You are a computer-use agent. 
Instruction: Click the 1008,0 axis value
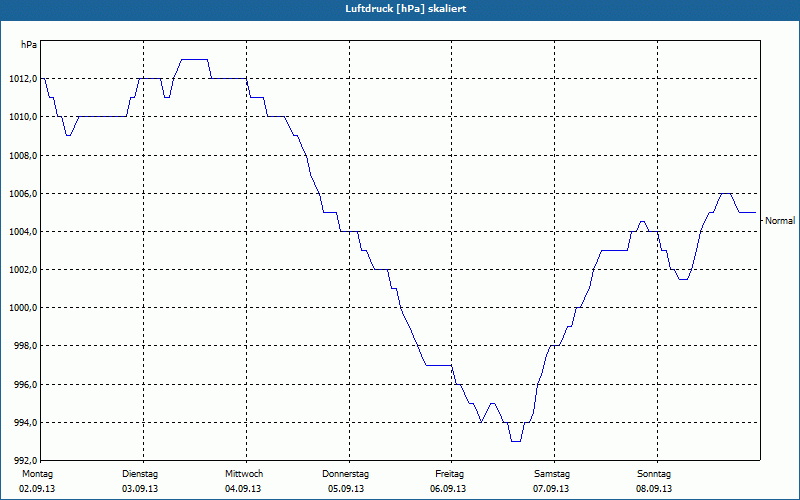[23, 155]
